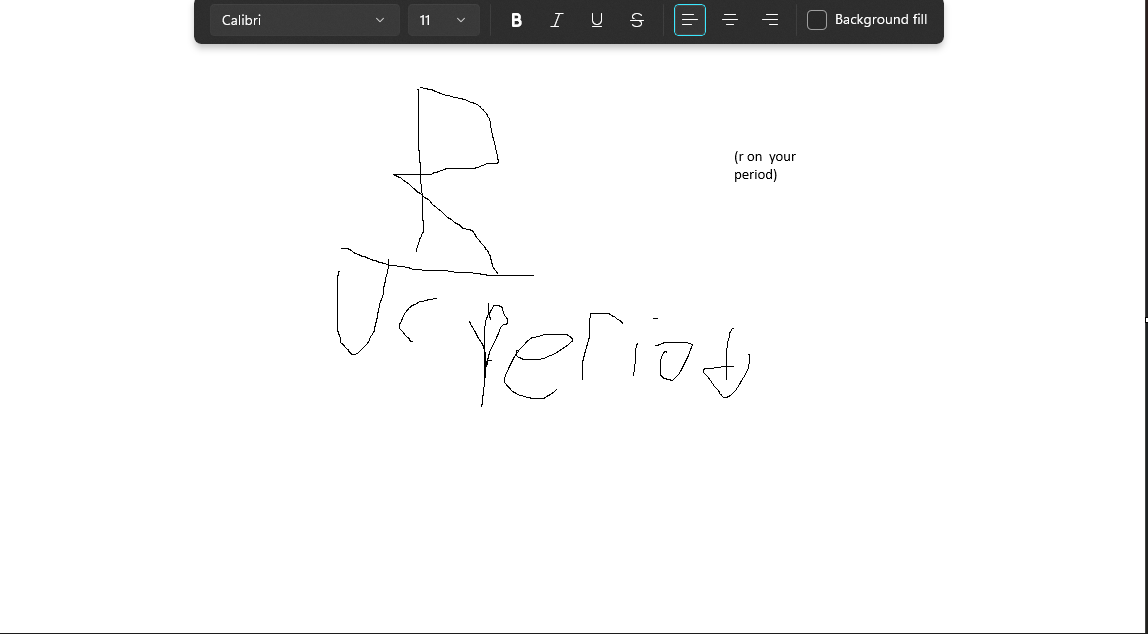Toggle Strikethrough text formatting
The width and height of the screenshot is (1148, 634).
tap(637, 20)
